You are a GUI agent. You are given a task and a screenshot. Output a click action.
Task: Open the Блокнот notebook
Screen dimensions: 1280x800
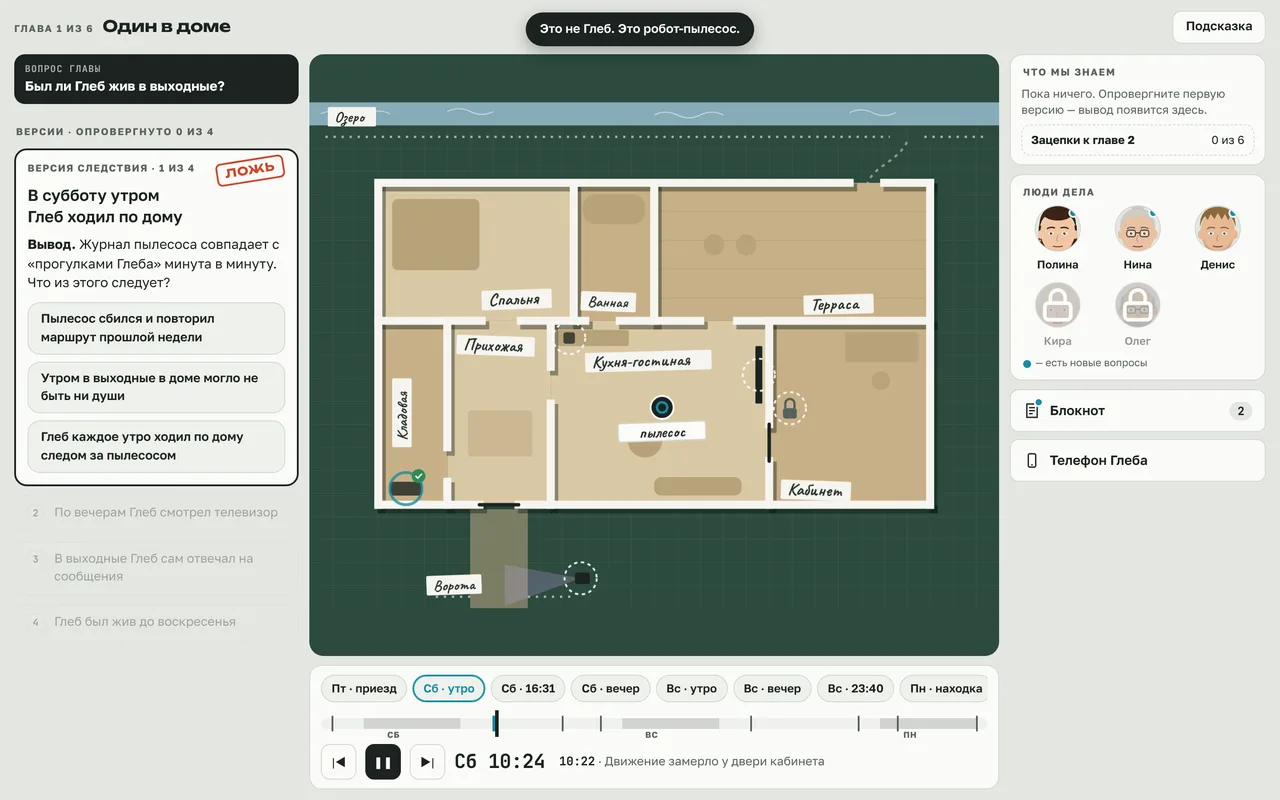(x=1137, y=411)
